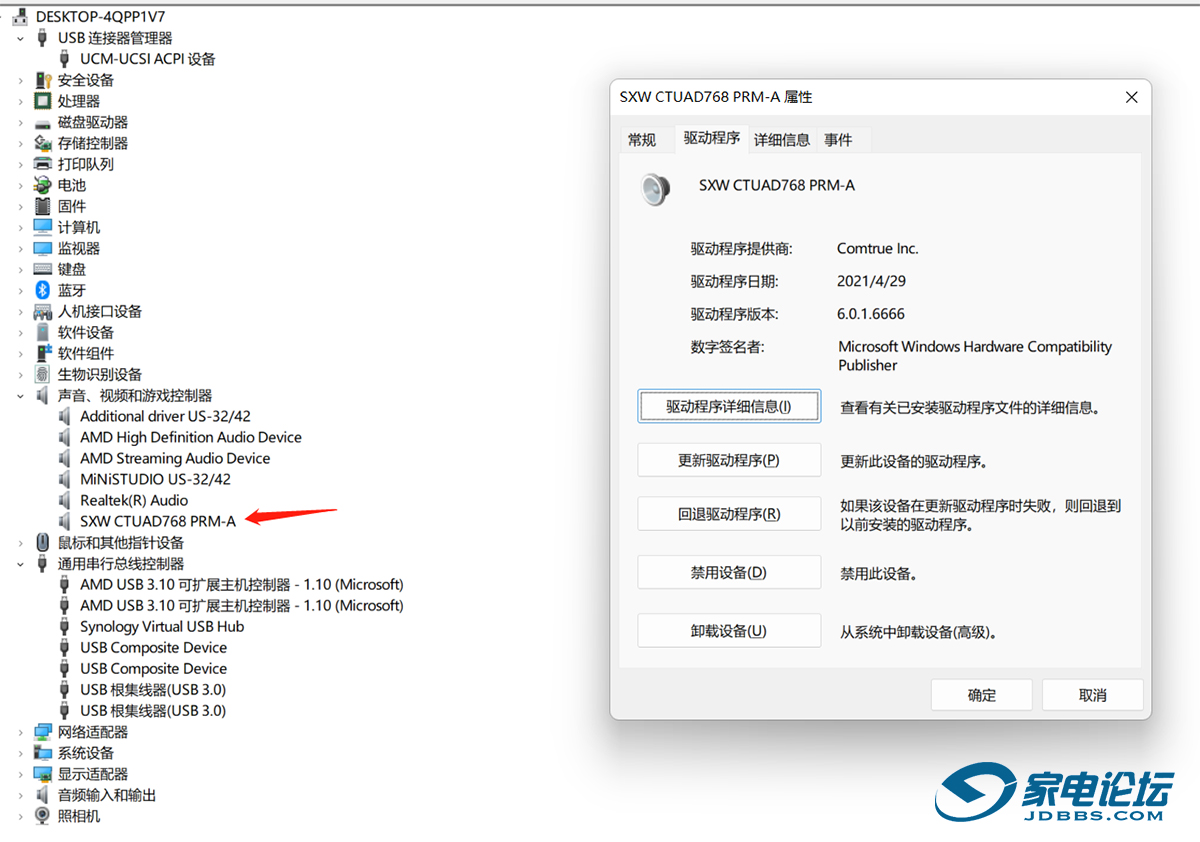This screenshot has width=1200, height=842.
Task: Switch to the 常规 tab
Action: 642,140
